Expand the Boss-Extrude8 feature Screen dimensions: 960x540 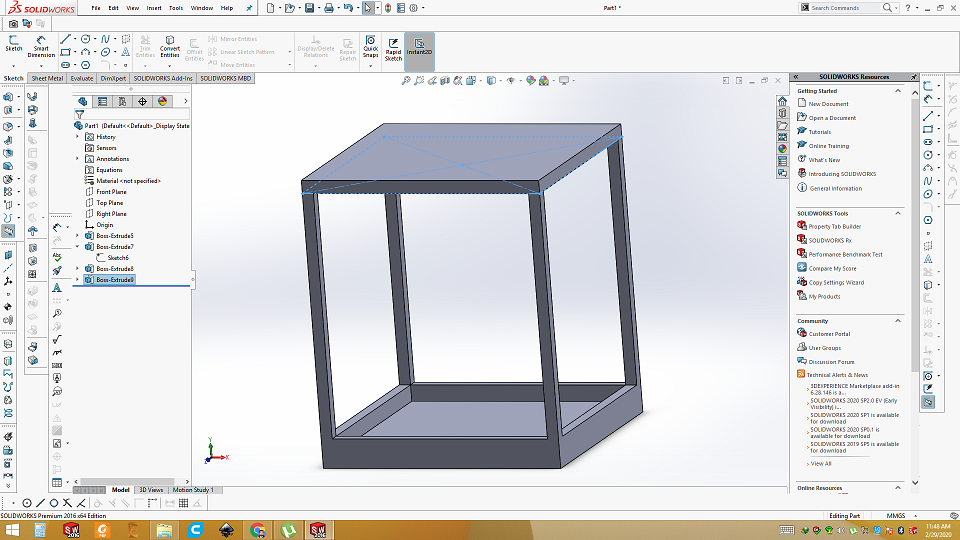[77, 269]
